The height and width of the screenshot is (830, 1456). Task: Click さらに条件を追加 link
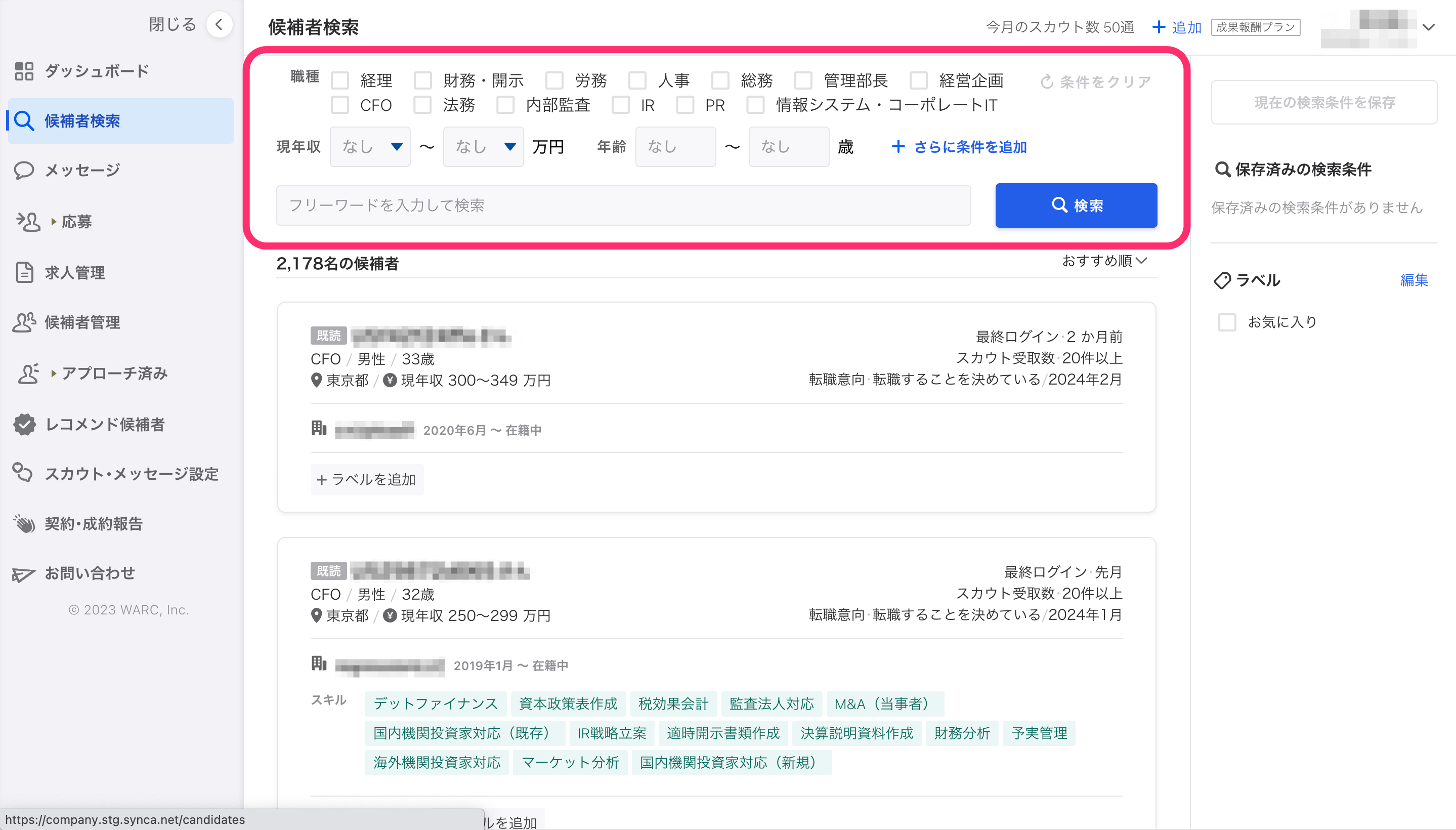coord(959,147)
